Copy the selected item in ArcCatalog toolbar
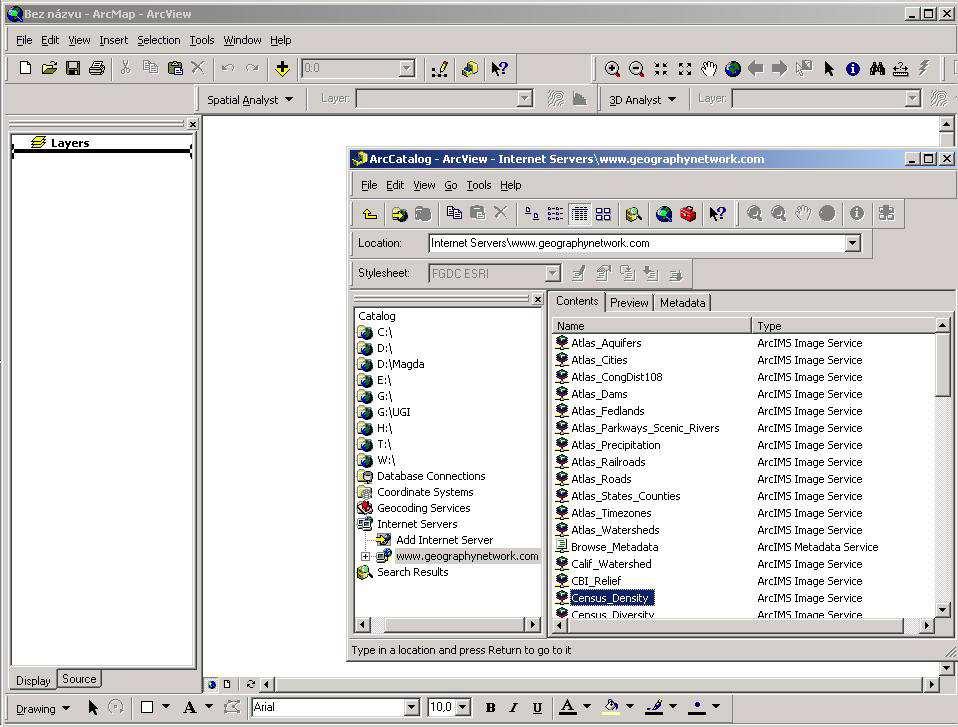Screen dimensions: 958x727 (x=454, y=213)
